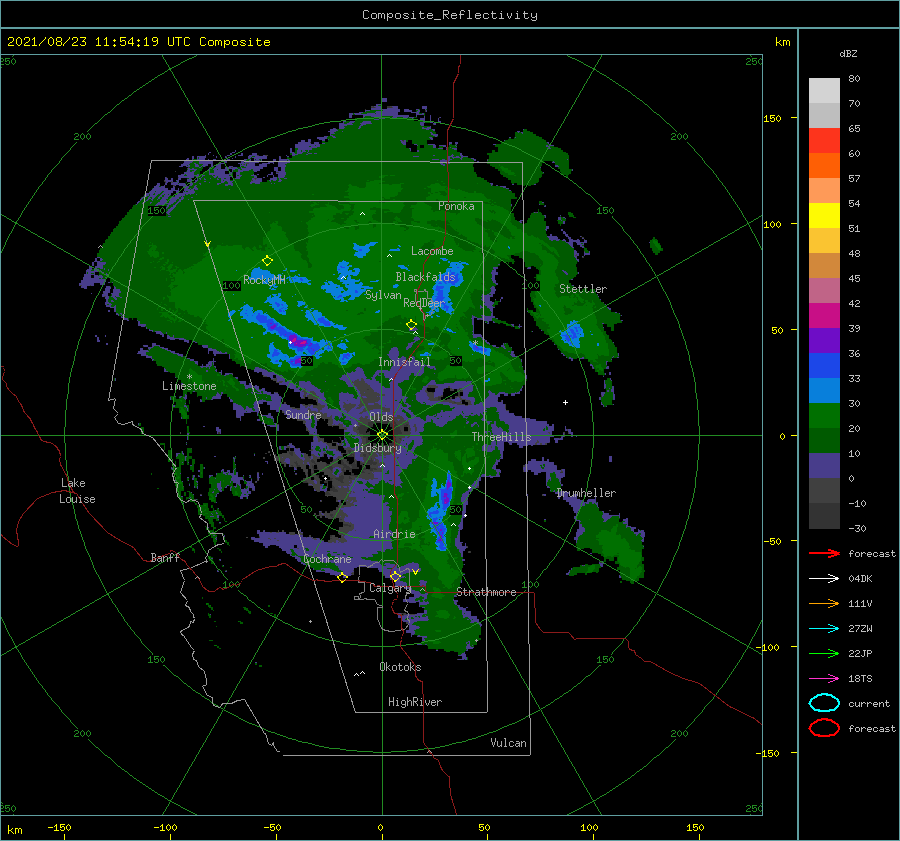Viewport: 900px width, 841px height.
Task: Click the Stettler town label
Action: [x=583, y=289]
